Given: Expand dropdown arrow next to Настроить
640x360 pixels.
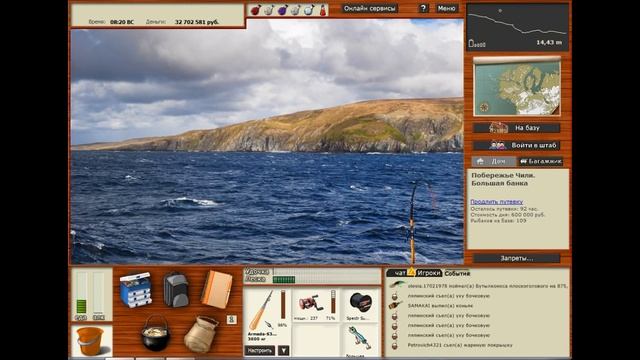Looking at the screenshot, I should point(284,351).
